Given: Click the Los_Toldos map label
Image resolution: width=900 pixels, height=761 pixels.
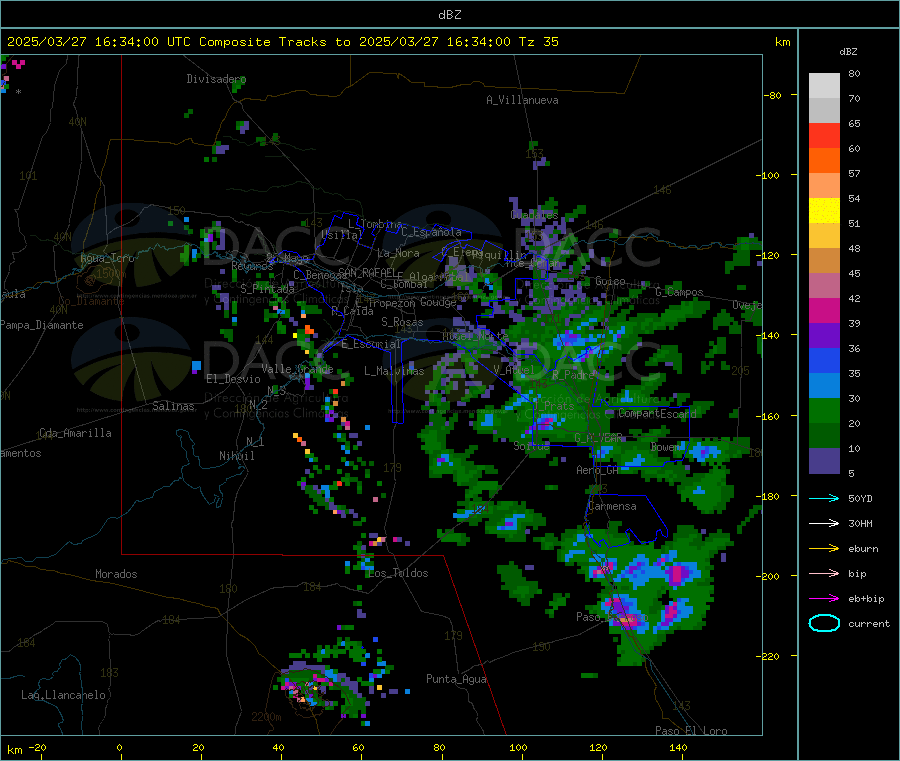Looking at the screenshot, I should 398,573.
